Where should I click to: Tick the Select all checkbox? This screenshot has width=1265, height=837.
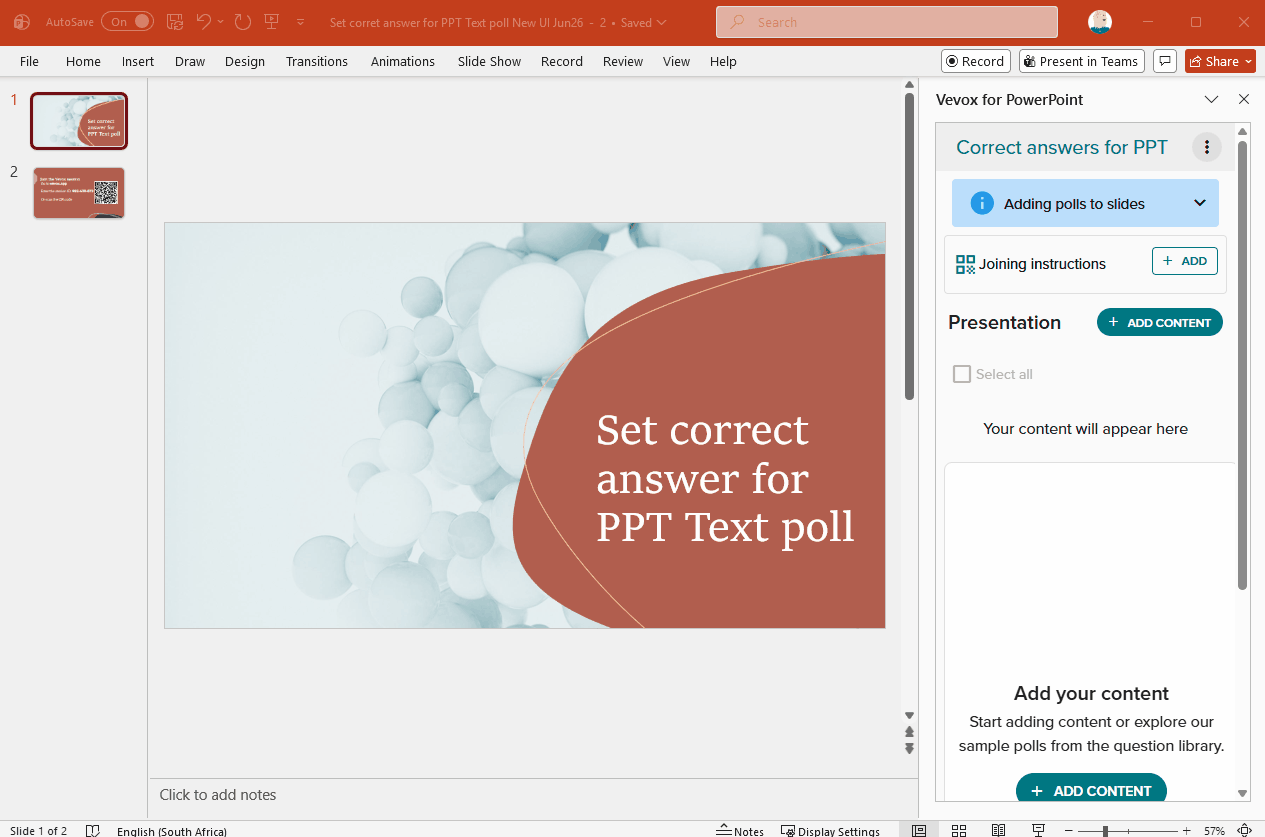click(962, 374)
